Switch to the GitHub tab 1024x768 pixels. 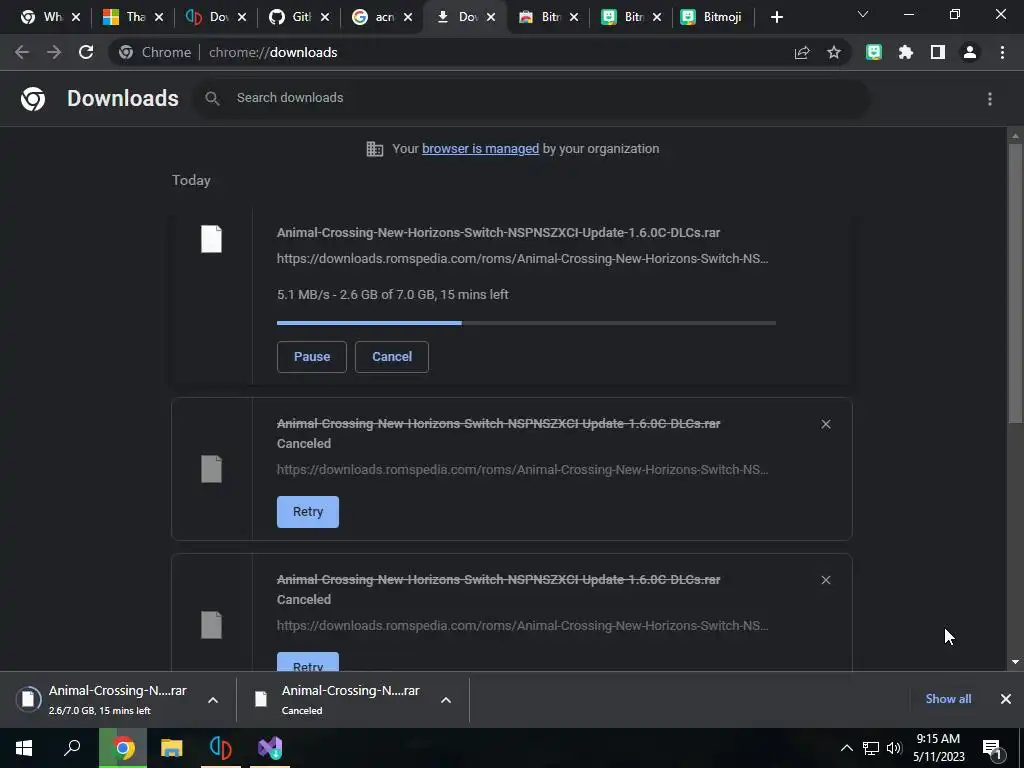pyautogui.click(x=298, y=17)
